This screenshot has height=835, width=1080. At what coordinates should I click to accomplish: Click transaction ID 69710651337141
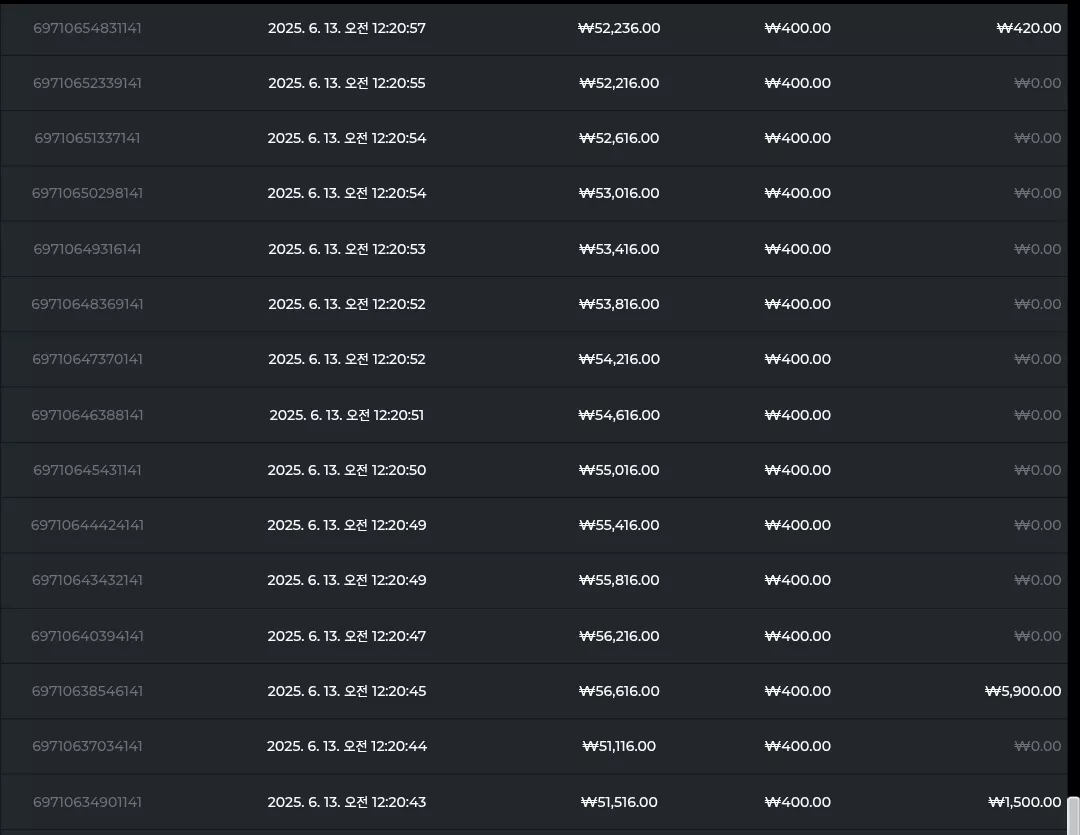pyautogui.click(x=87, y=138)
